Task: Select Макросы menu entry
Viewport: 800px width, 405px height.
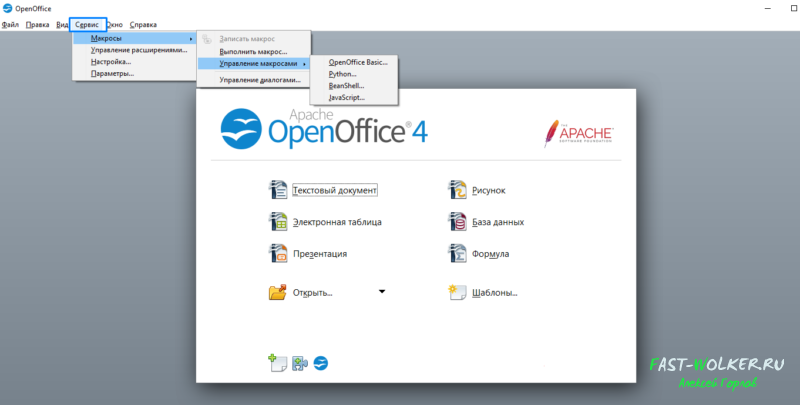Action: pos(134,38)
